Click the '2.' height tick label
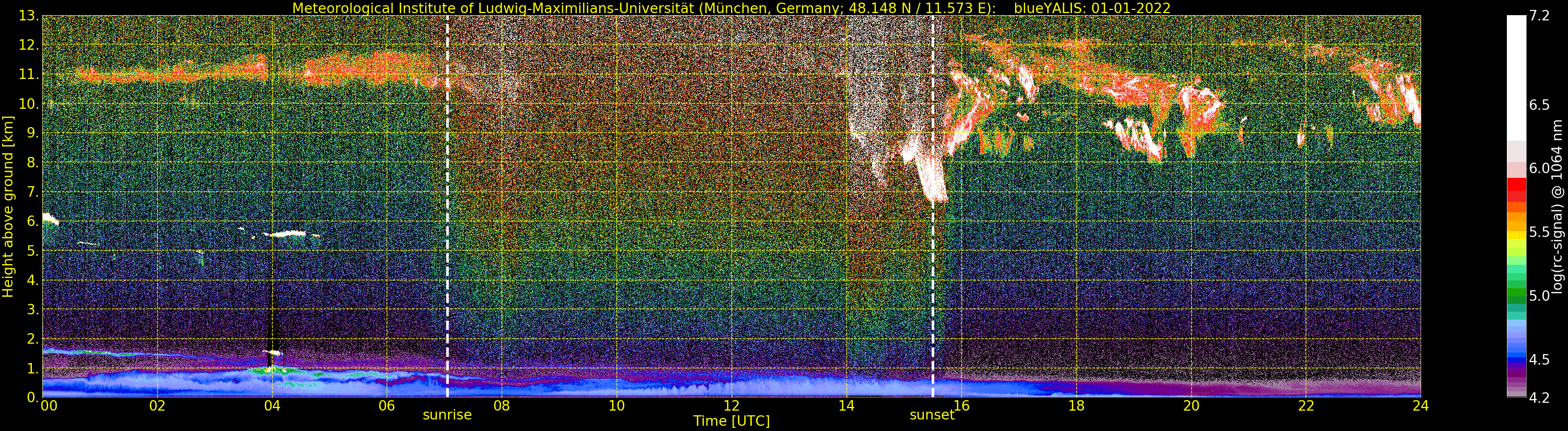Screen dimensions: 1568x431 click(33, 338)
